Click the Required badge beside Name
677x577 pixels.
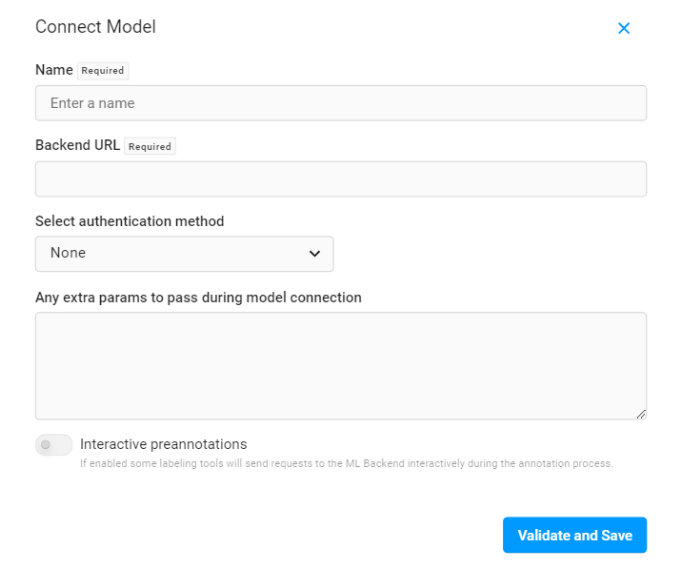click(103, 71)
